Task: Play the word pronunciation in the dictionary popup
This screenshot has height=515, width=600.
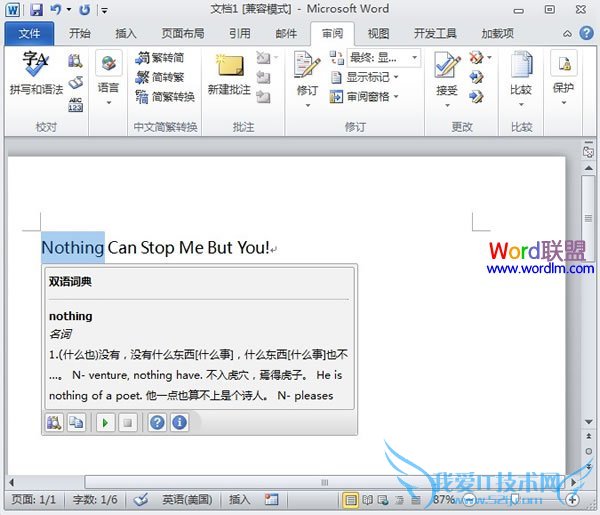Action: pyautogui.click(x=106, y=423)
